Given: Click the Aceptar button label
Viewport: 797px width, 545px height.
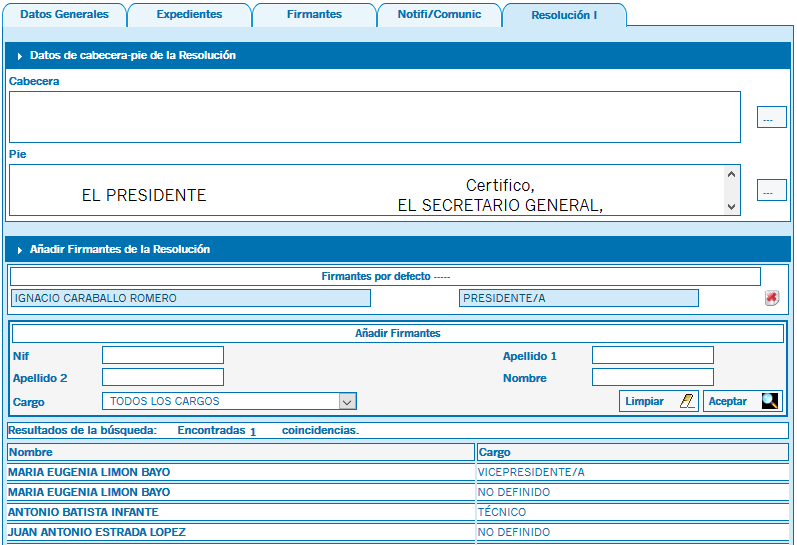Looking at the screenshot, I should [x=727, y=401].
